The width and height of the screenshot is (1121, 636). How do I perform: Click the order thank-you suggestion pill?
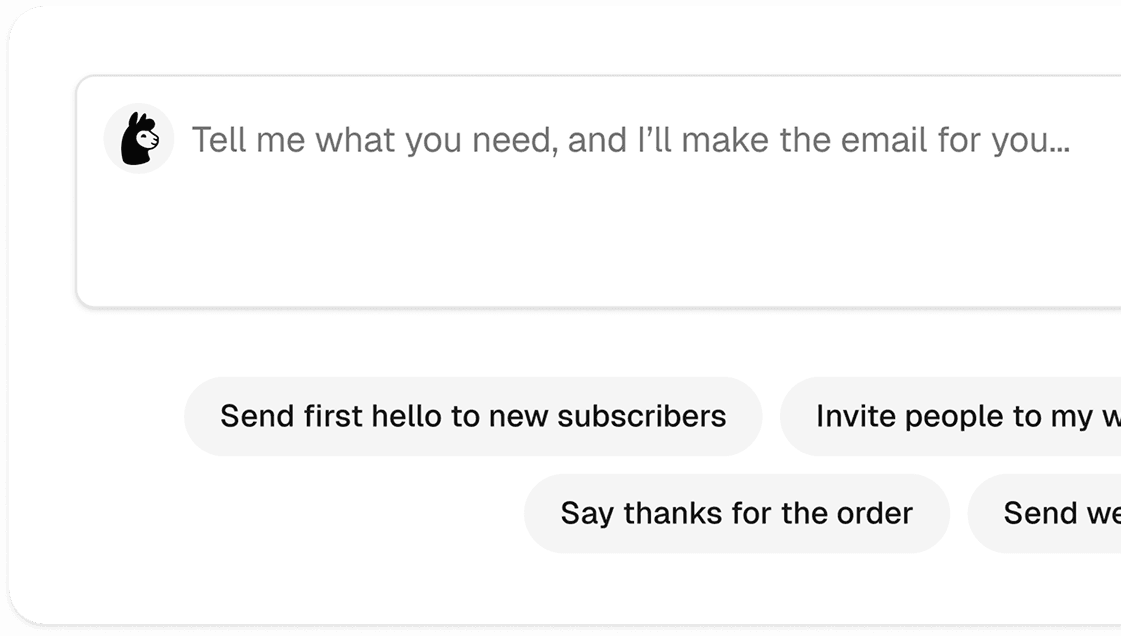pyautogui.click(x=736, y=513)
